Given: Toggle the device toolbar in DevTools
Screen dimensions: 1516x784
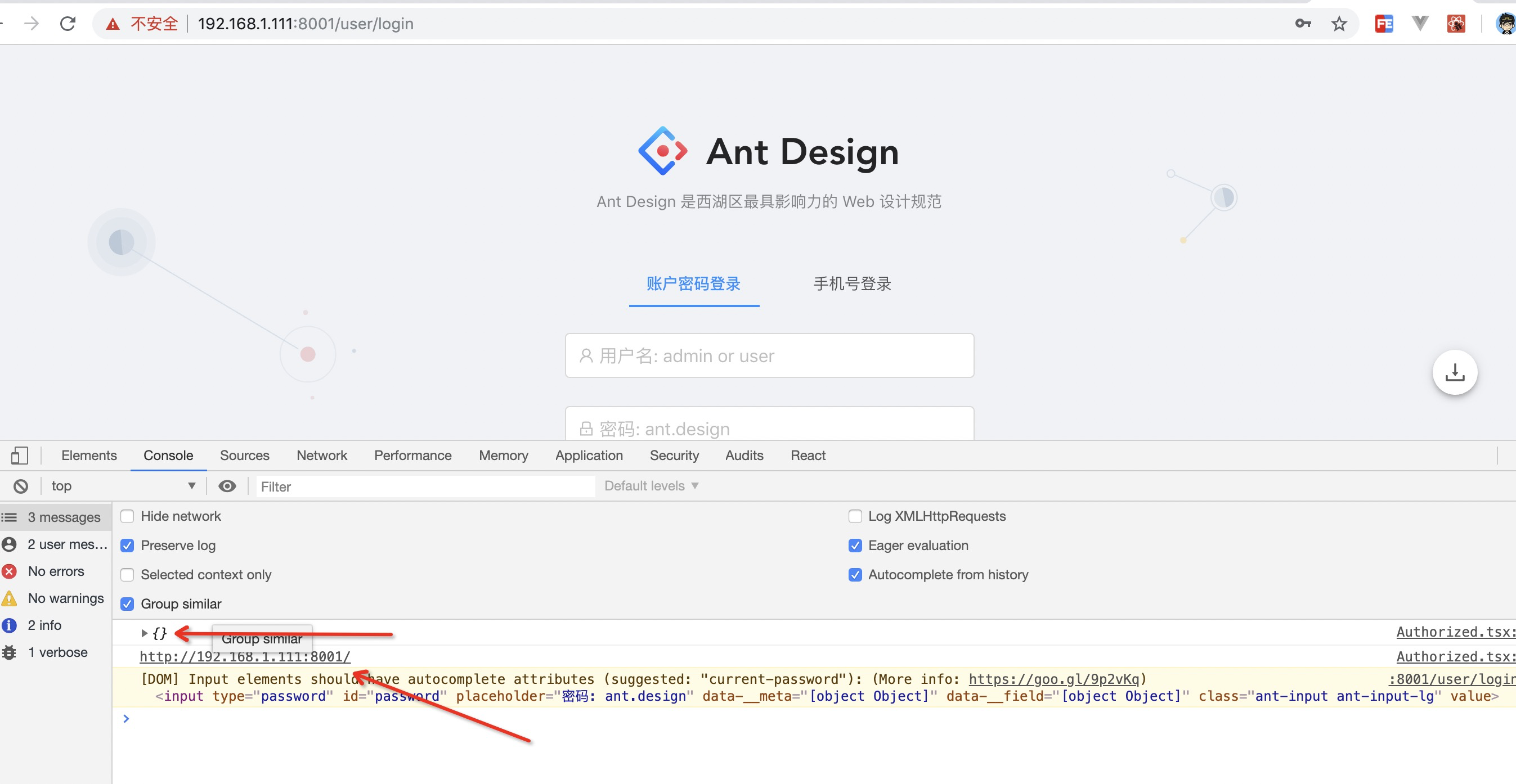Looking at the screenshot, I should pos(20,454).
